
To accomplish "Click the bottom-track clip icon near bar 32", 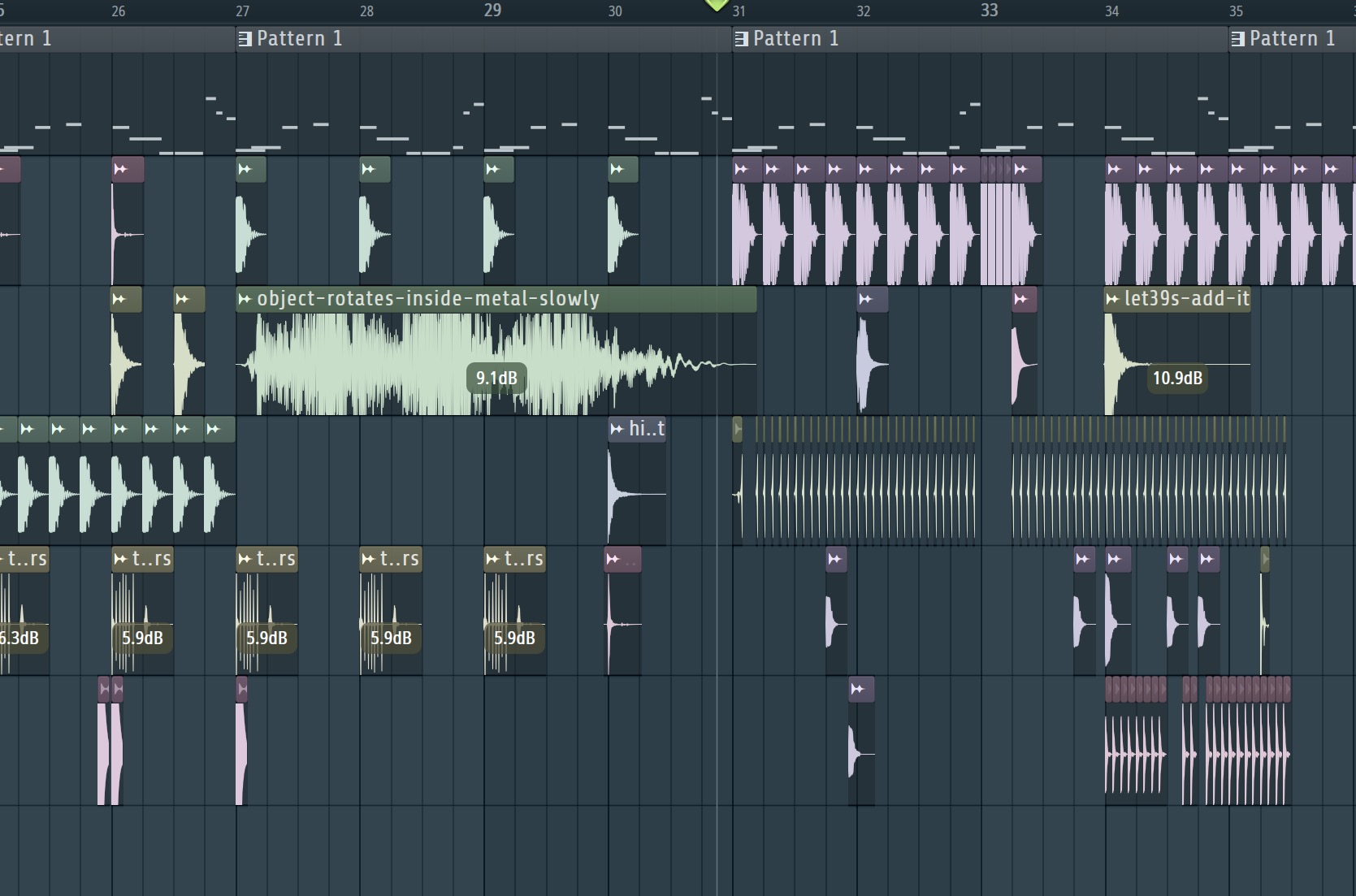I will [857, 689].
